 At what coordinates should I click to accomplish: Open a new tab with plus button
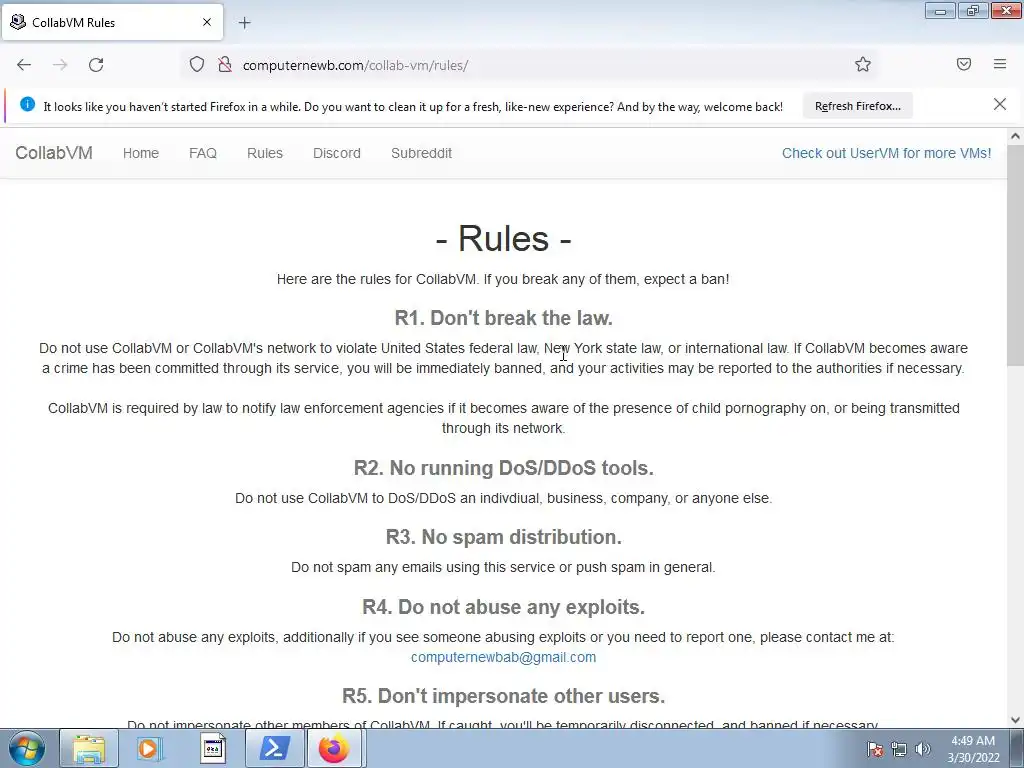point(244,23)
